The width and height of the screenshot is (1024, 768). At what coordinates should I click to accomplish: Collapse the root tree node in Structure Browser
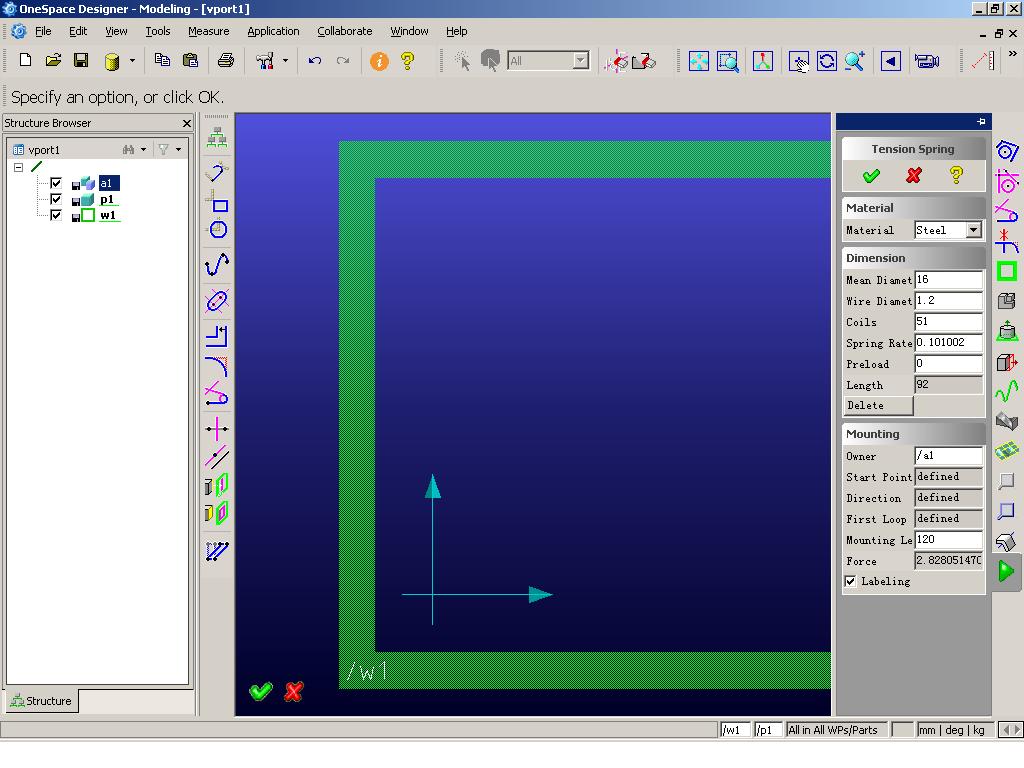(x=18, y=167)
